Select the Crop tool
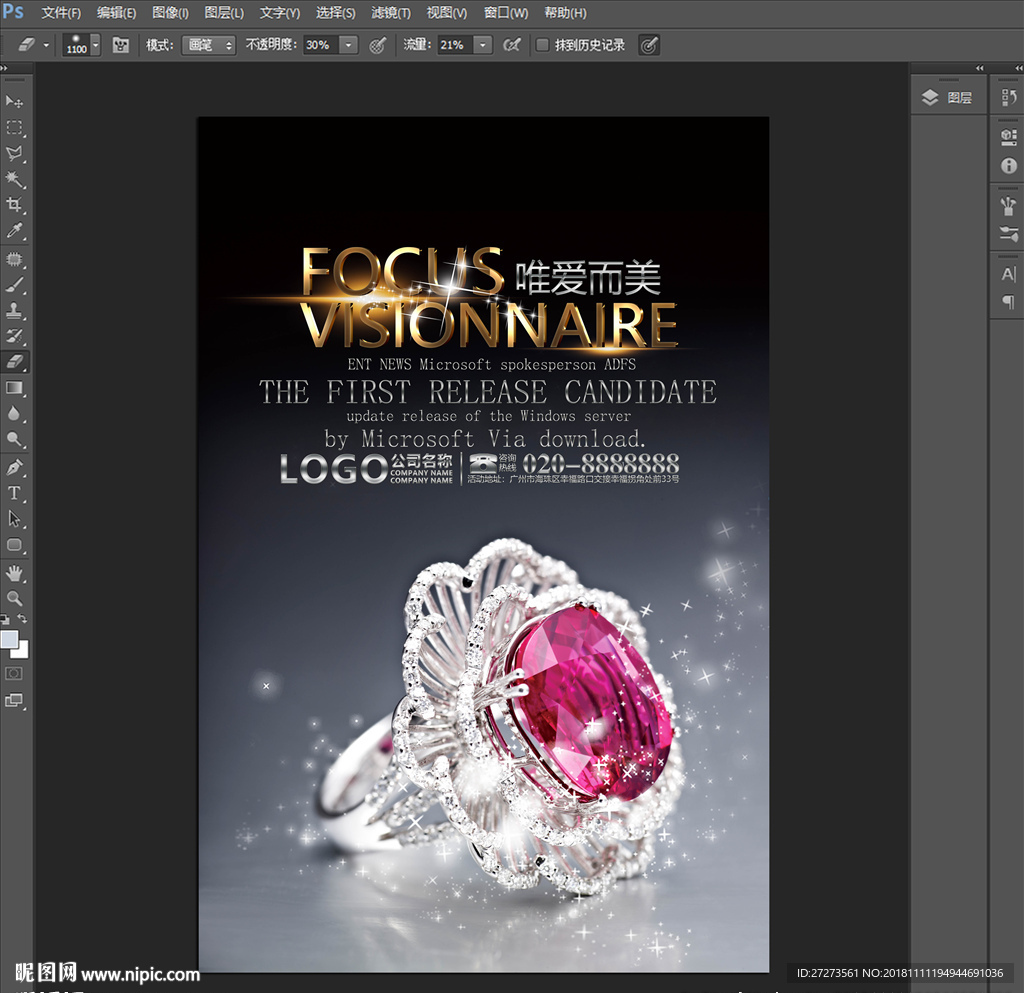This screenshot has width=1024, height=993. coord(15,205)
